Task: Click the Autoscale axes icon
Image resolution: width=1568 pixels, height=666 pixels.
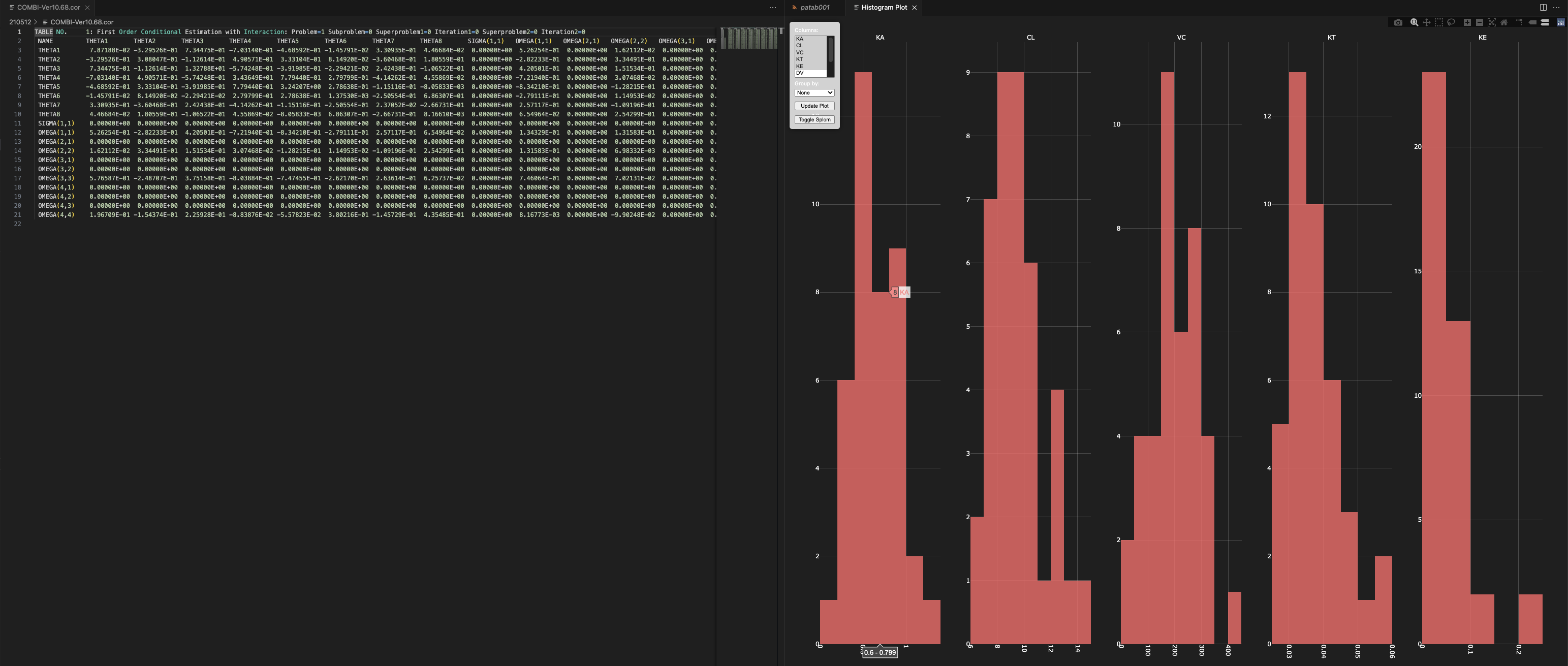Action: pyautogui.click(x=1491, y=22)
